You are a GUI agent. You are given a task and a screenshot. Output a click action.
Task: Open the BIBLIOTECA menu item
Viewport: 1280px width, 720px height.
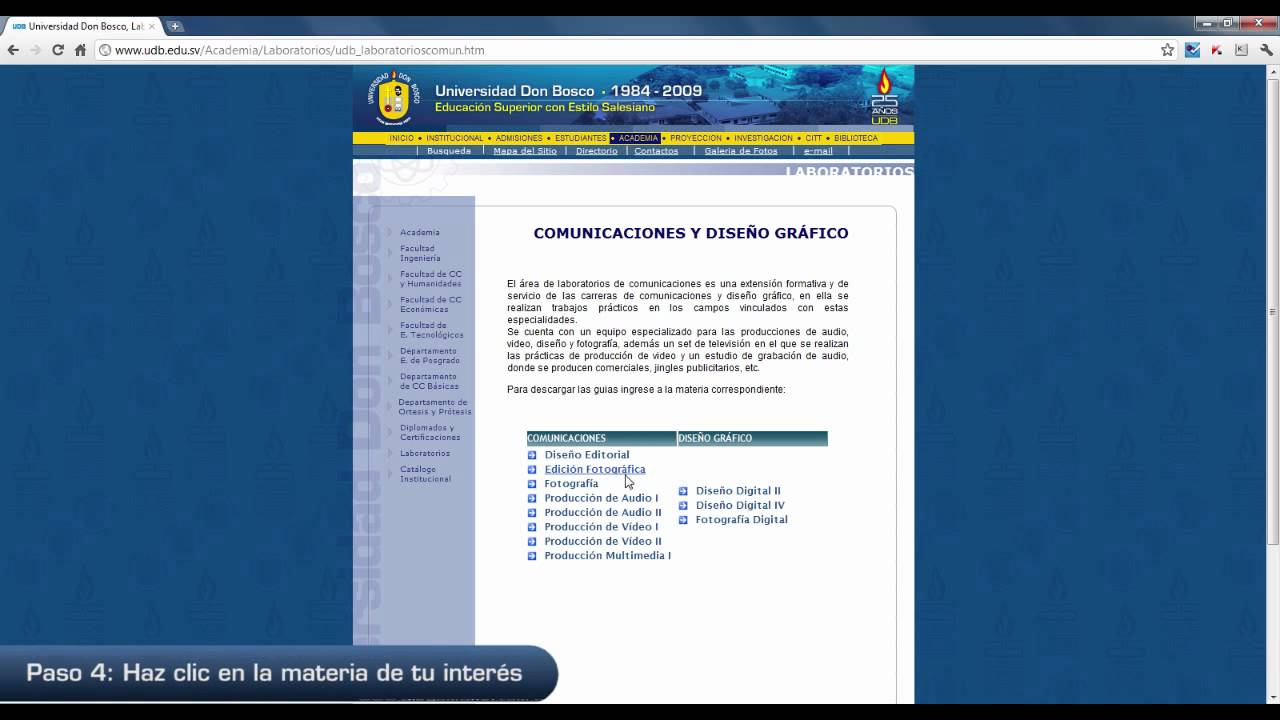[856, 138]
